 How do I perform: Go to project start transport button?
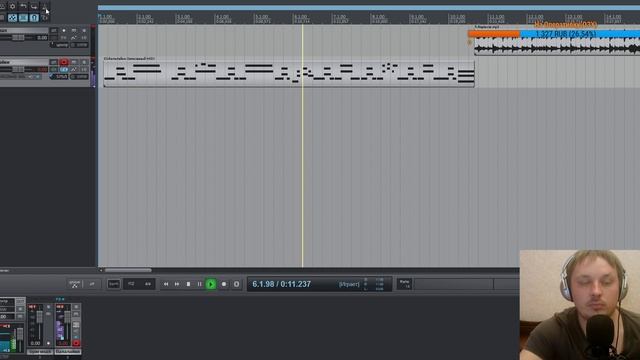[166, 284]
